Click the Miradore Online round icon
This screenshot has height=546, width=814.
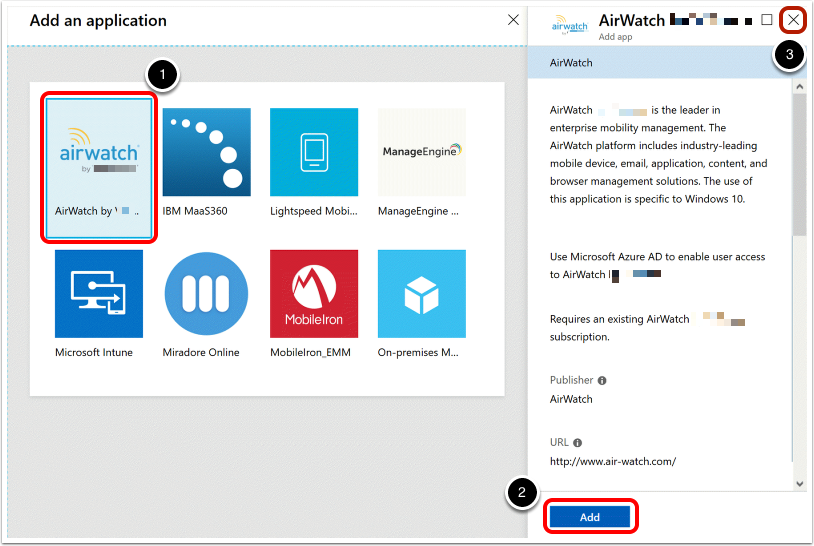tap(206, 294)
